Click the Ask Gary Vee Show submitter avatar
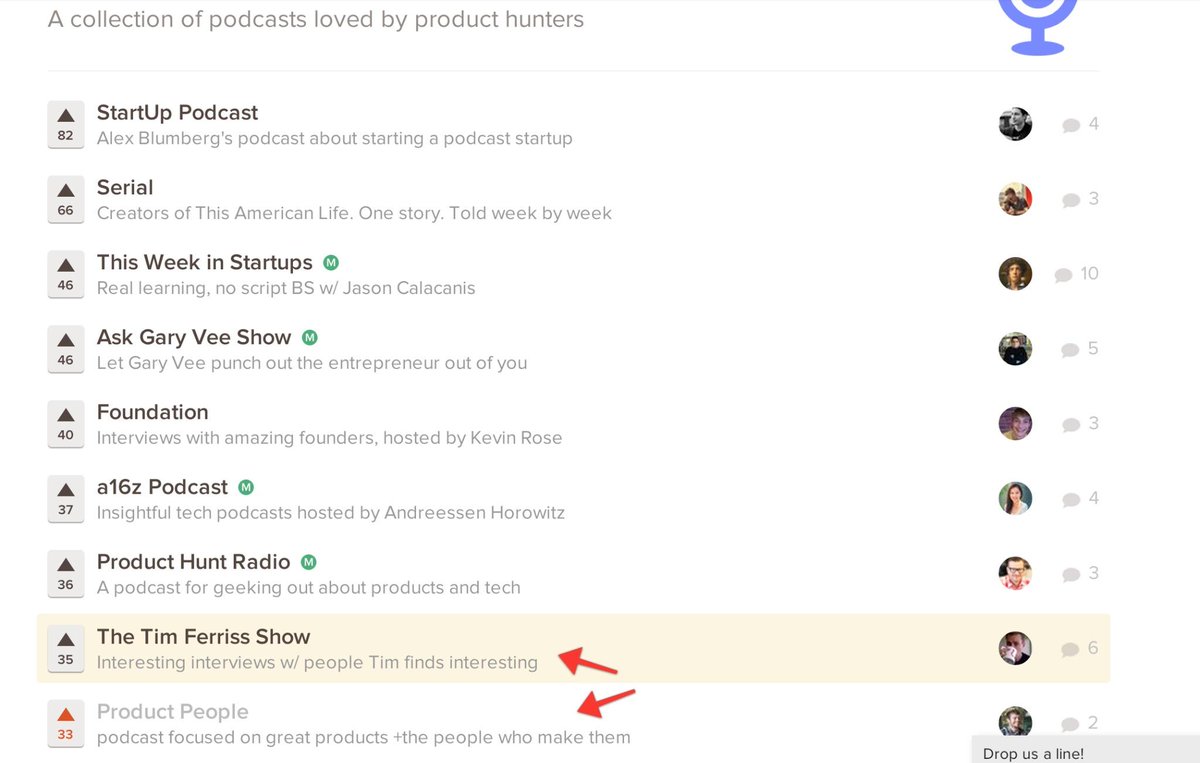 (x=1015, y=348)
